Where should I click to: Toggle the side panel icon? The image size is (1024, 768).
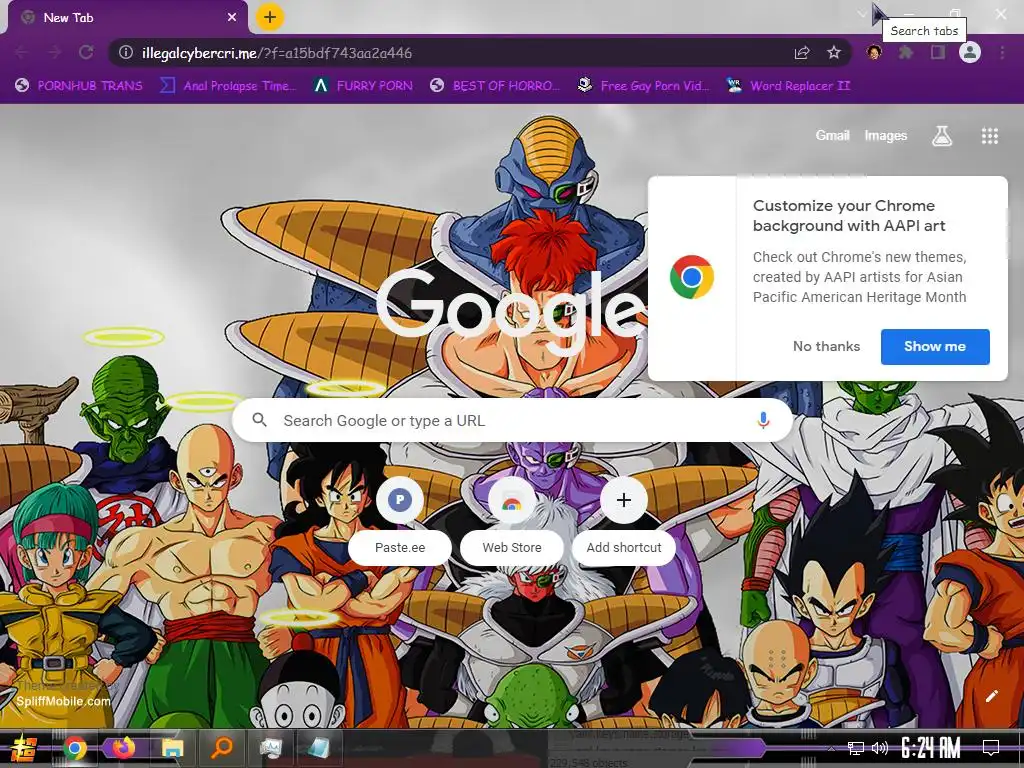pyautogui.click(x=938, y=52)
